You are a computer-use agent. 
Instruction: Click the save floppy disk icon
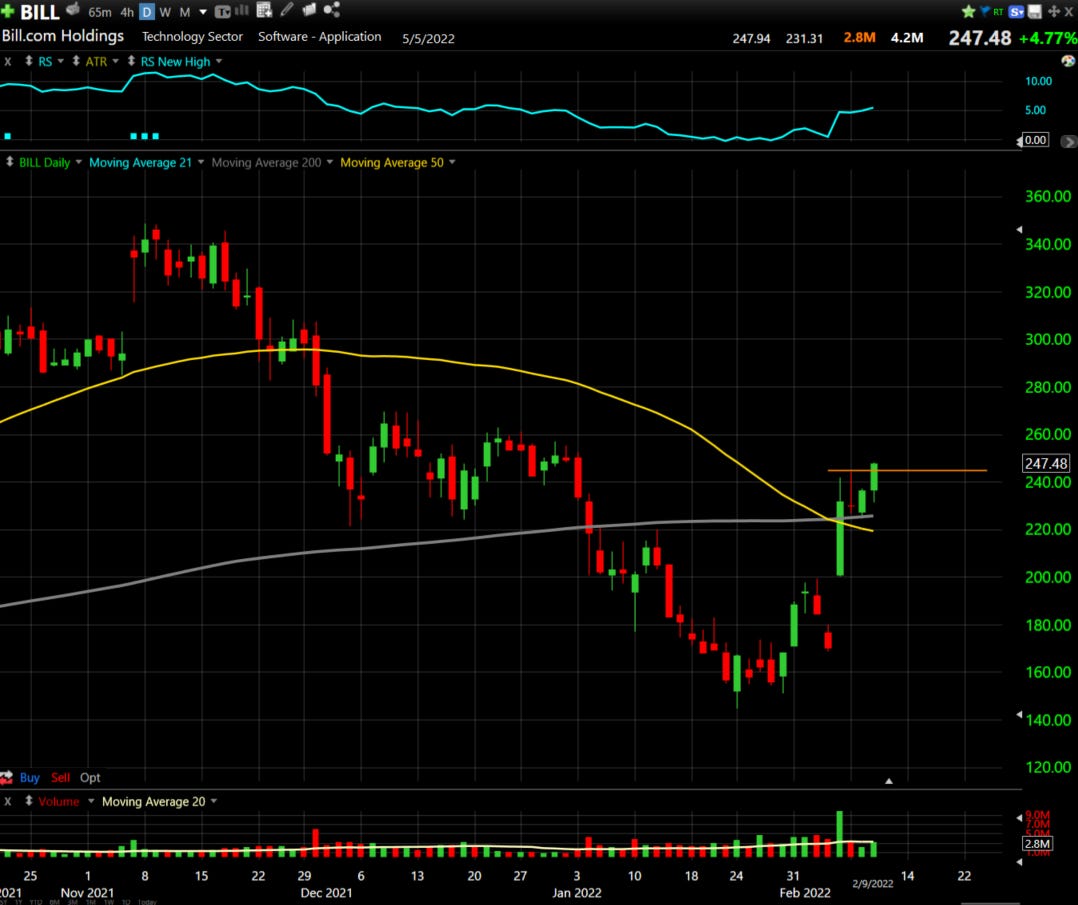1034,11
